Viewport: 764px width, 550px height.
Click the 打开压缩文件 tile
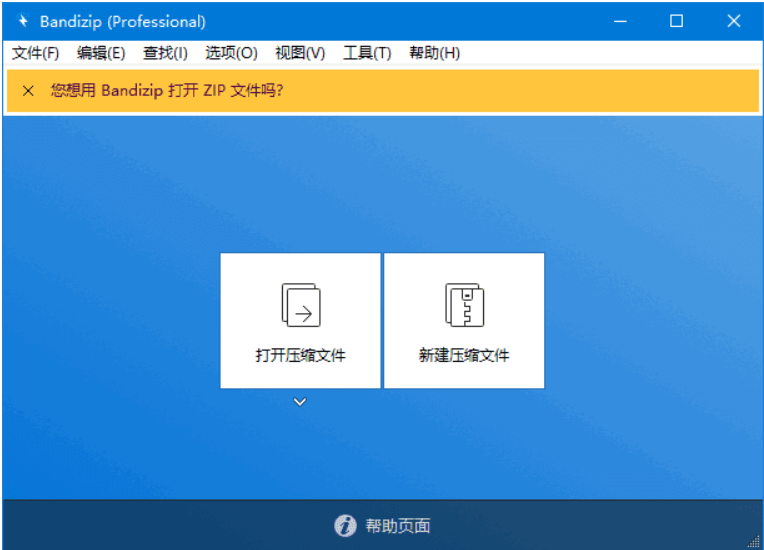(x=300, y=321)
